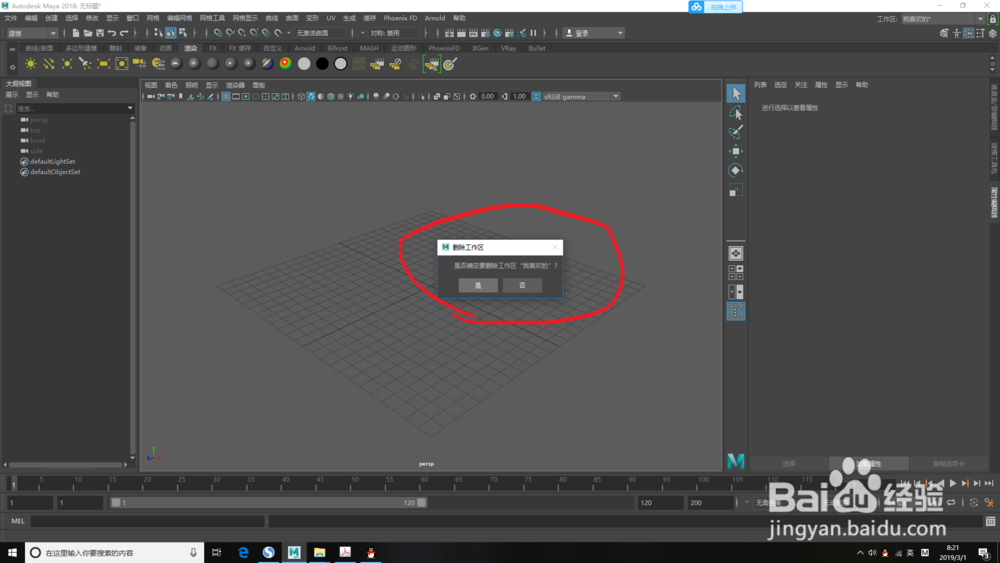The width and height of the screenshot is (1000, 563).
Task: Click the MEL command line input
Action: point(148,521)
